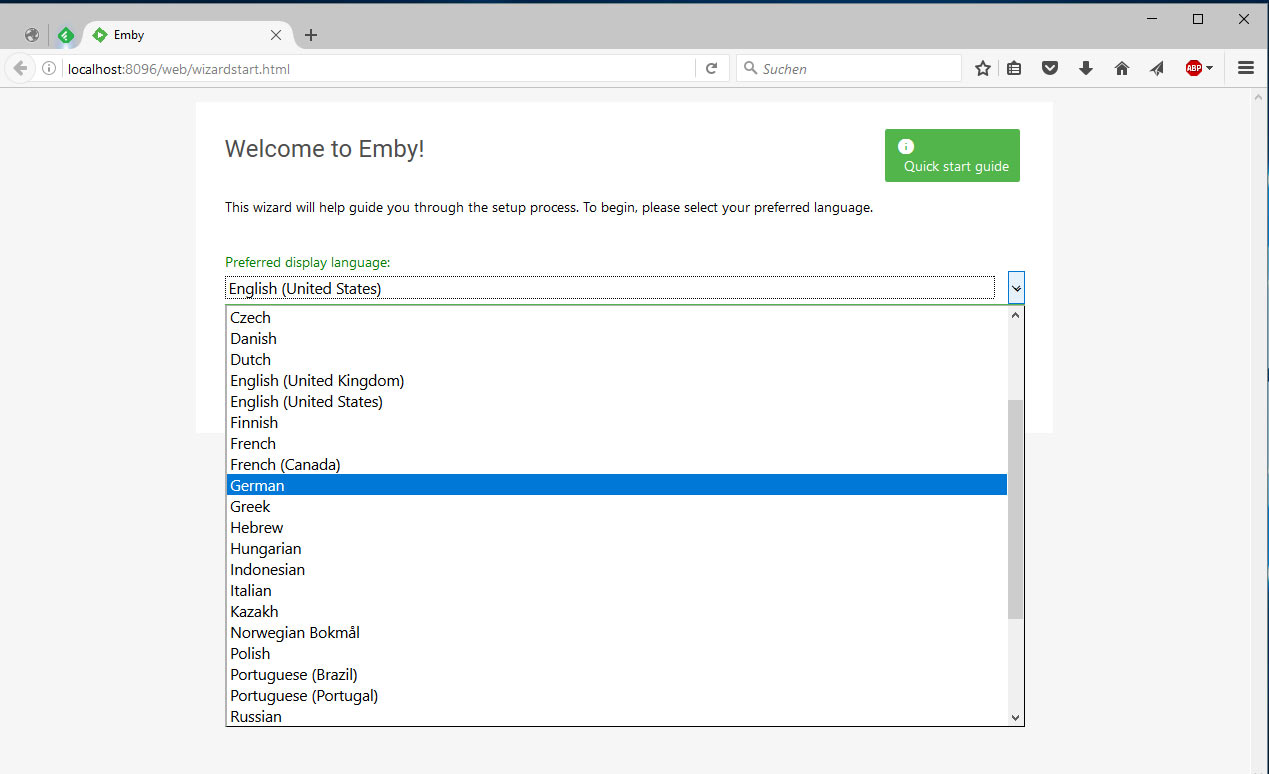Screen dimensions: 1269x774
Task: Pick Polish from the language list
Action: point(617,653)
